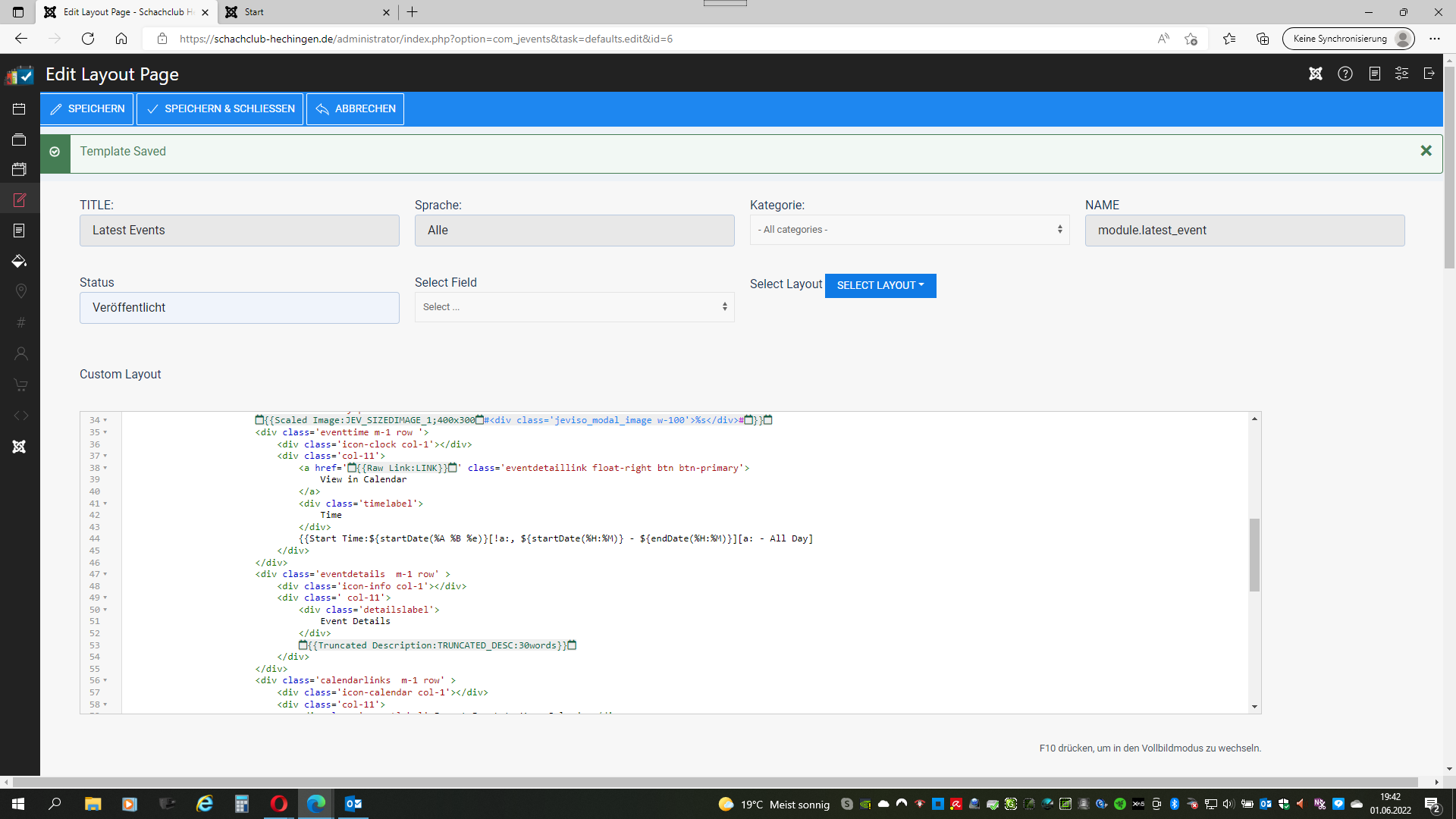Click the Truncated Description field tag in code
This screenshot has height=819, width=1456.
click(x=438, y=645)
